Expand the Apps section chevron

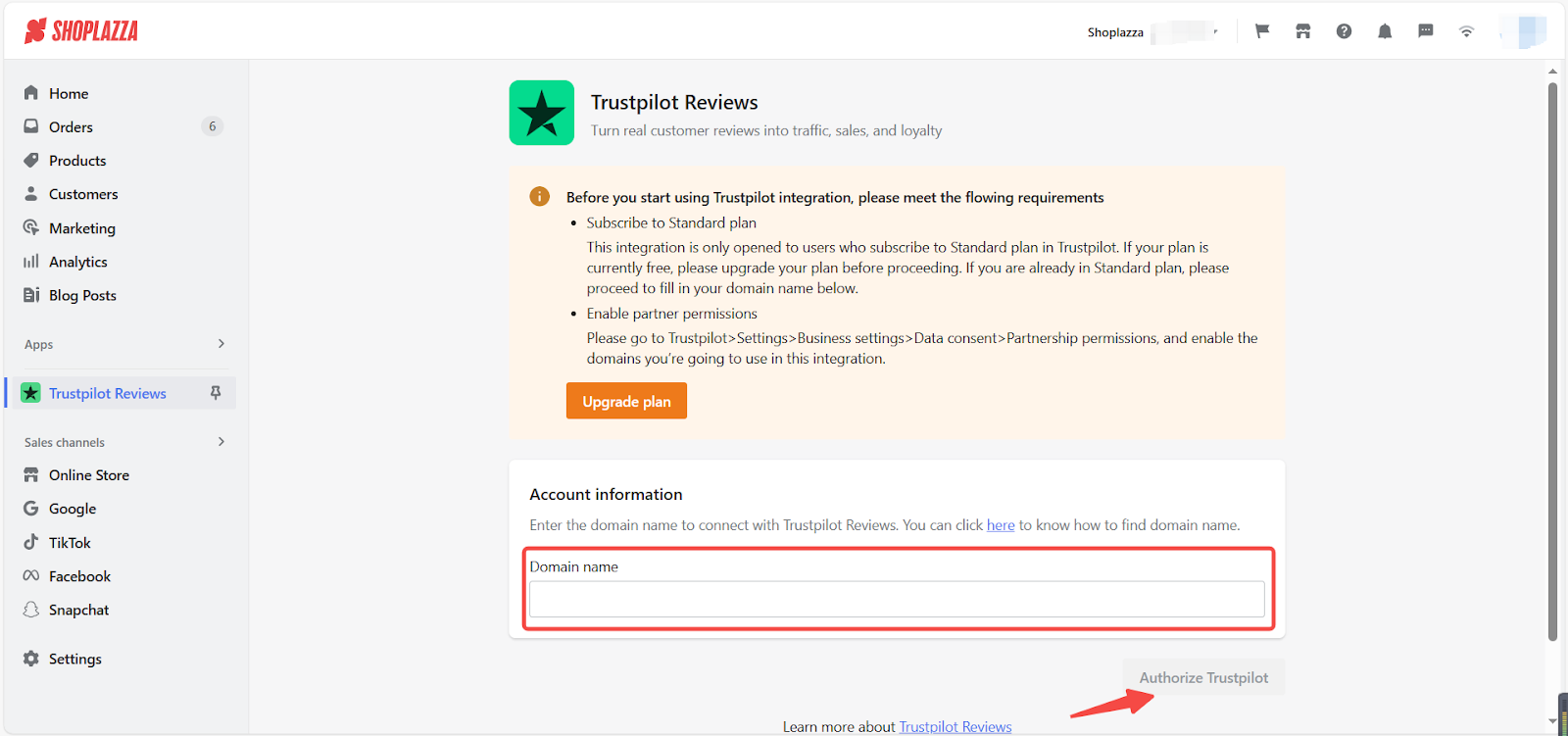click(x=221, y=344)
